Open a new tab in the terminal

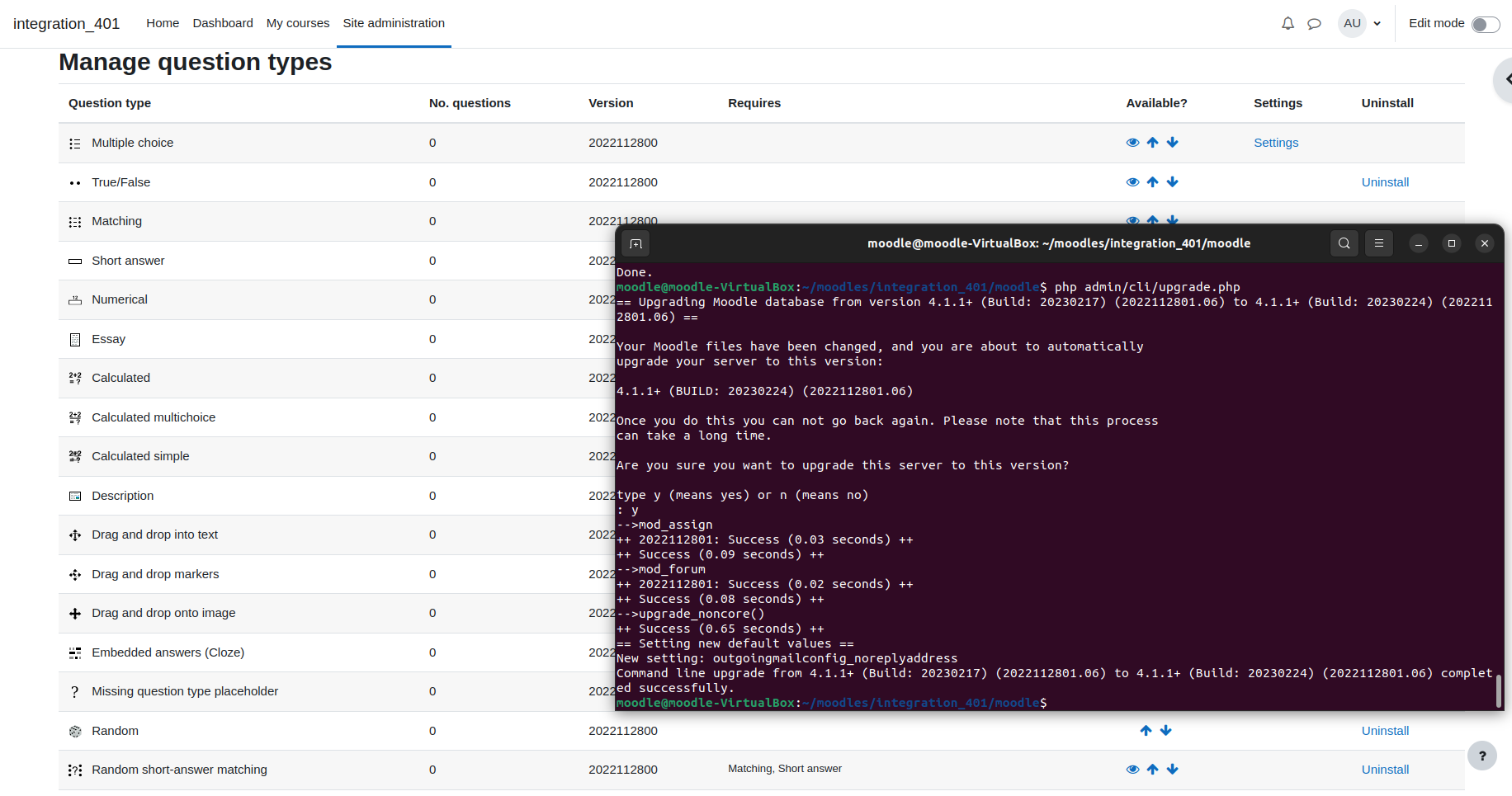coord(636,243)
